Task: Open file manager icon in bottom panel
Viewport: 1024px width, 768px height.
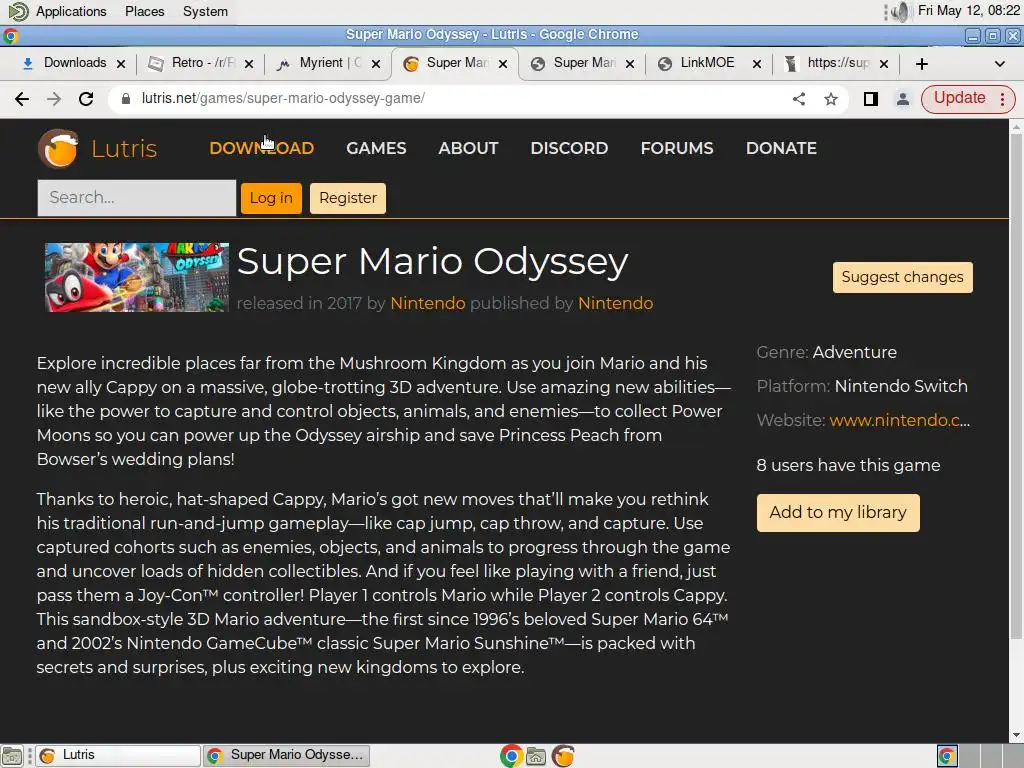Action: coord(536,756)
